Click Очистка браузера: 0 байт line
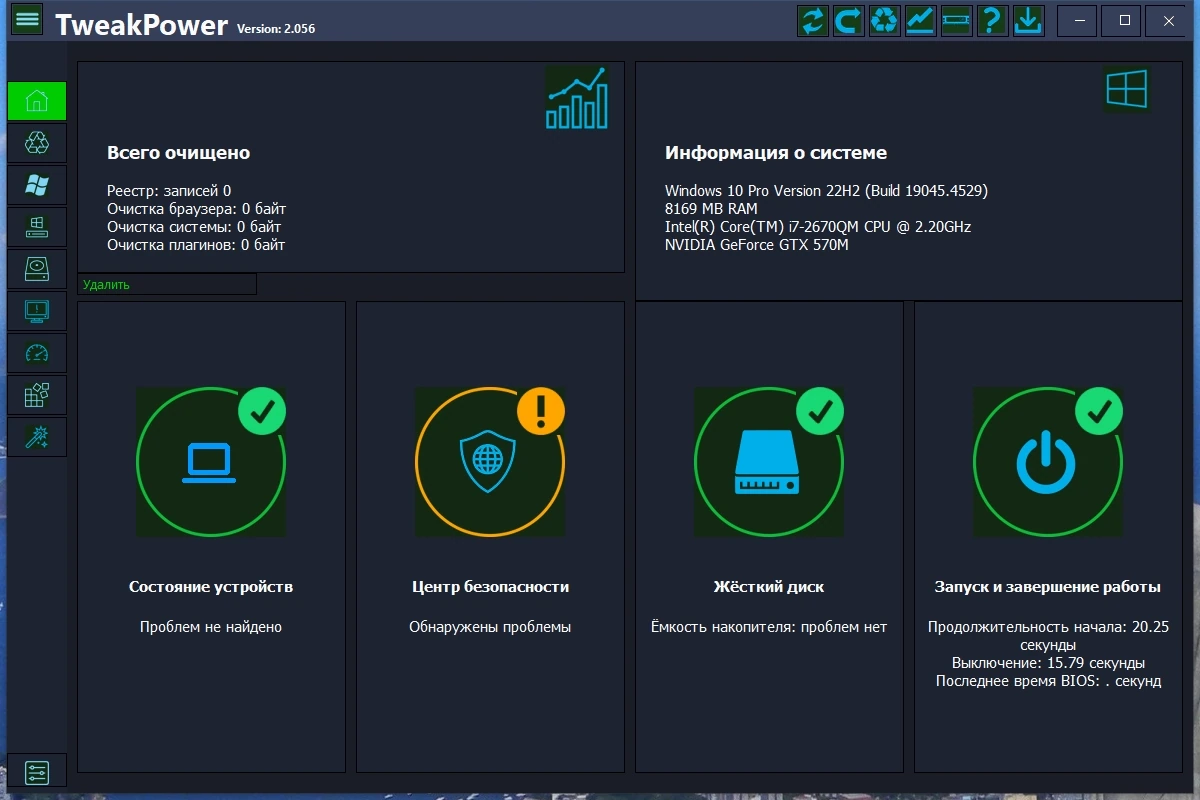 click(x=196, y=209)
